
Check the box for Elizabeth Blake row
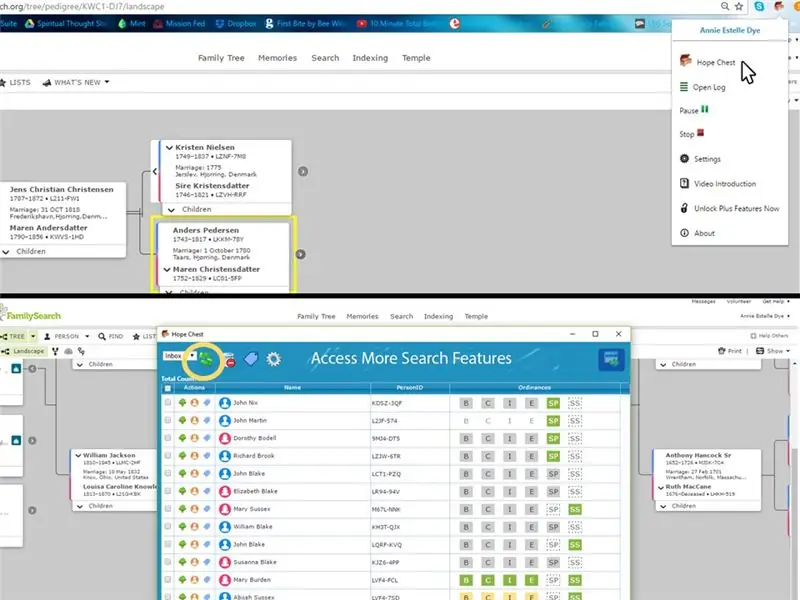(x=168, y=491)
